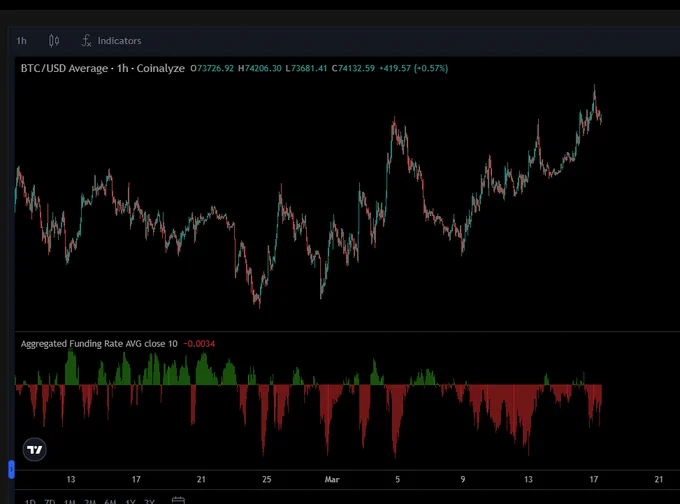Click the fx indicators function icon

pyautogui.click(x=86, y=41)
